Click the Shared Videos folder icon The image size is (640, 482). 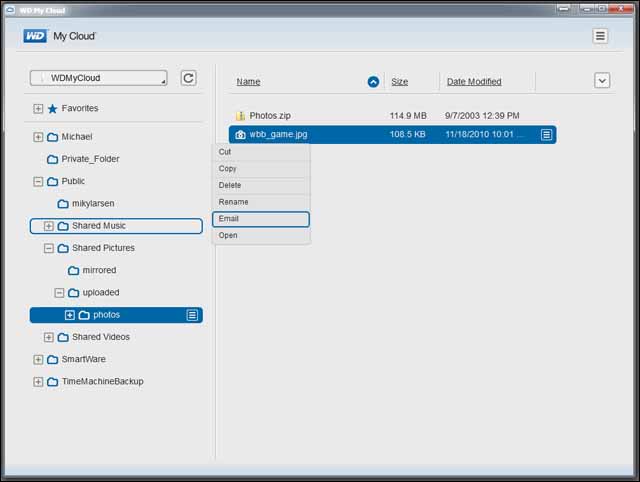pos(63,337)
